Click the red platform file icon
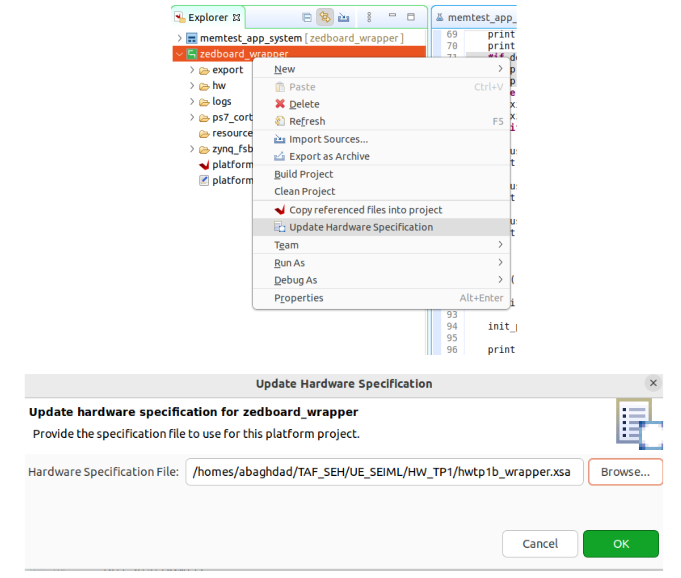681x578 pixels. point(204,165)
